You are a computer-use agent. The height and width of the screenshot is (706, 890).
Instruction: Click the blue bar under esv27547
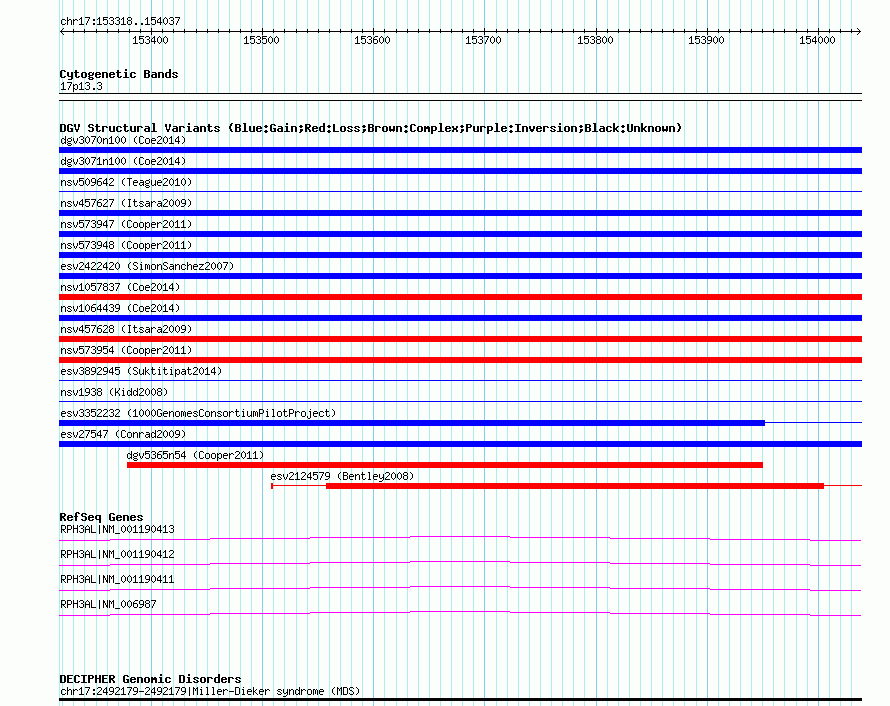coord(460,444)
